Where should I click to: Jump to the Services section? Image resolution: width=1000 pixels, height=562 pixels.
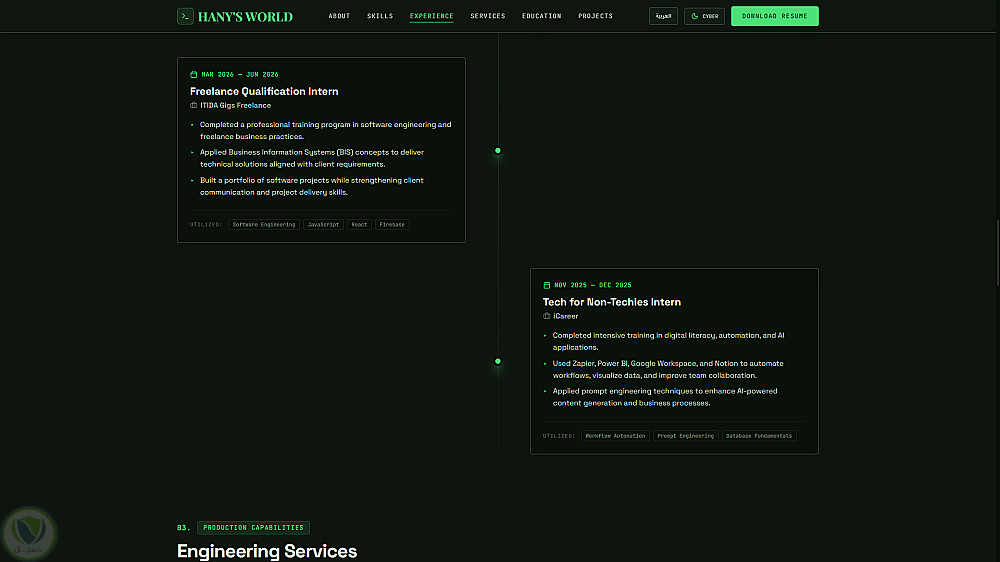pos(488,16)
